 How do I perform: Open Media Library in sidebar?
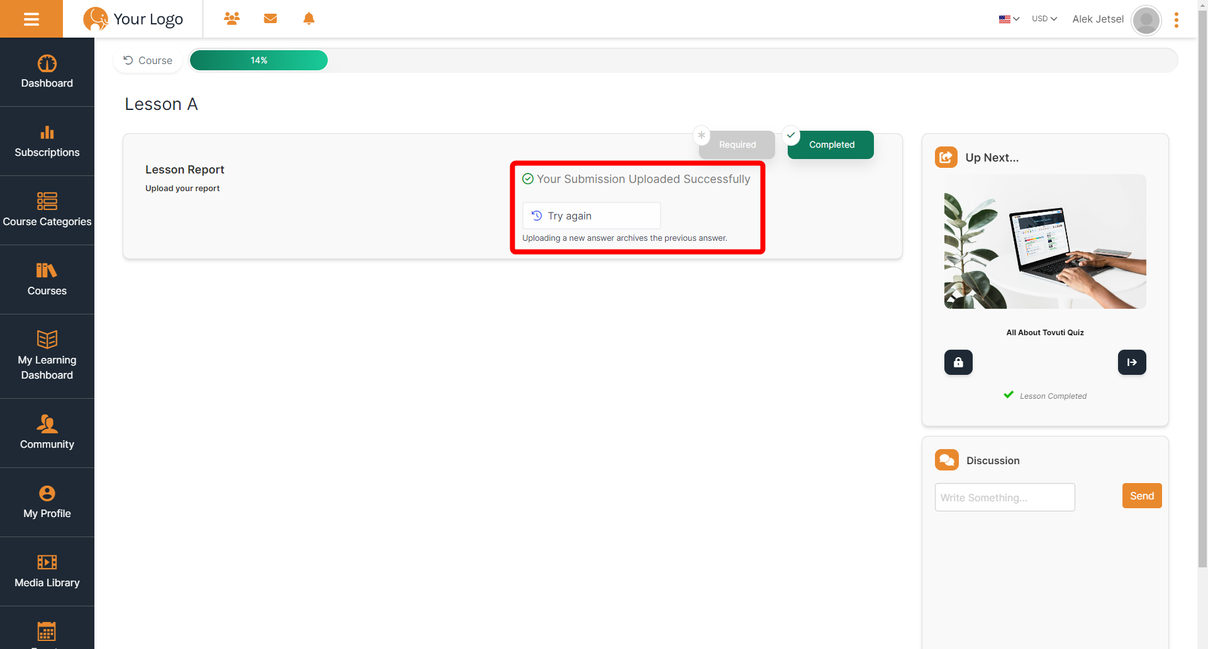click(x=47, y=571)
